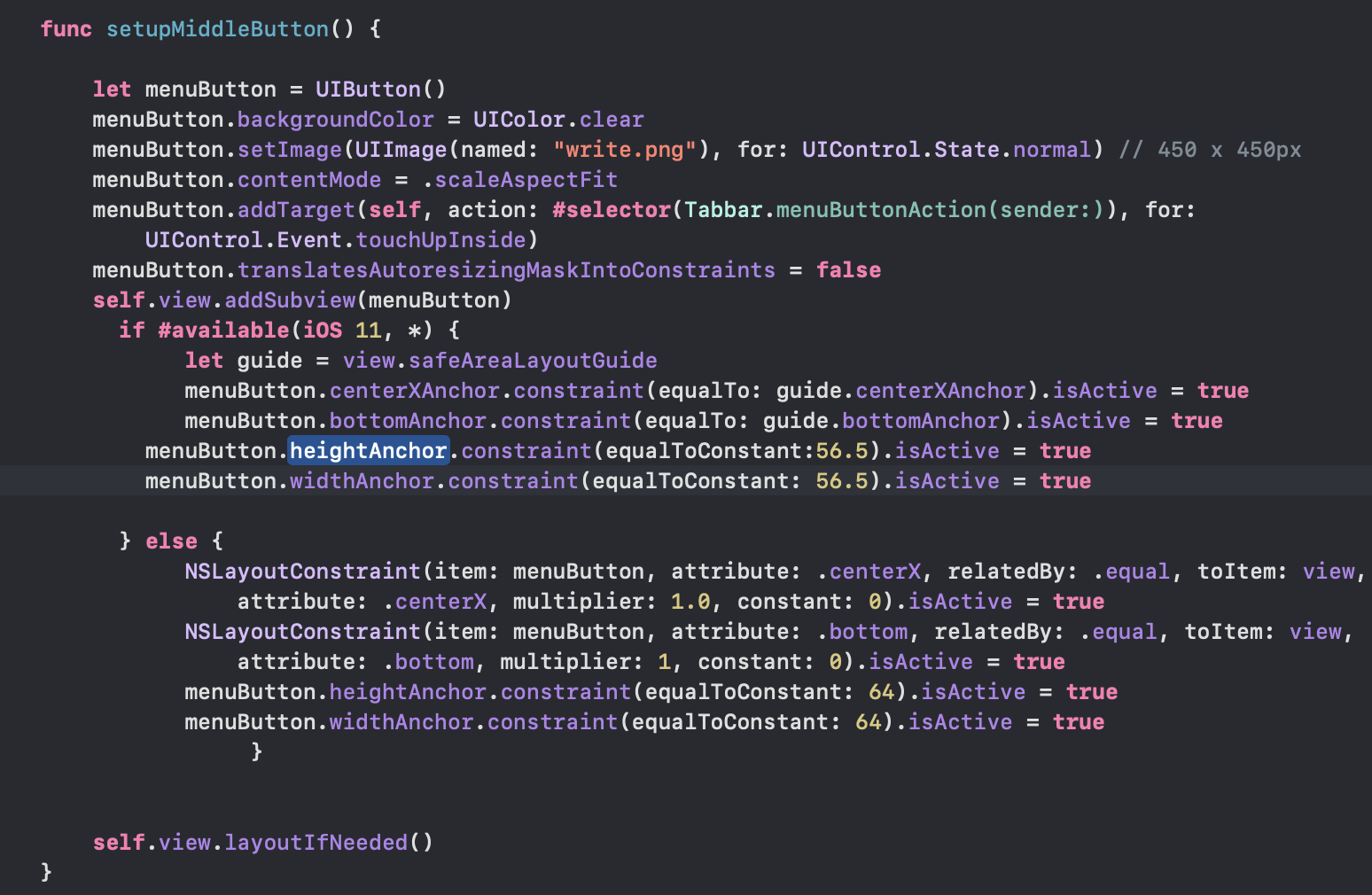Click the highlighted heightAnchor token

[x=368, y=451]
